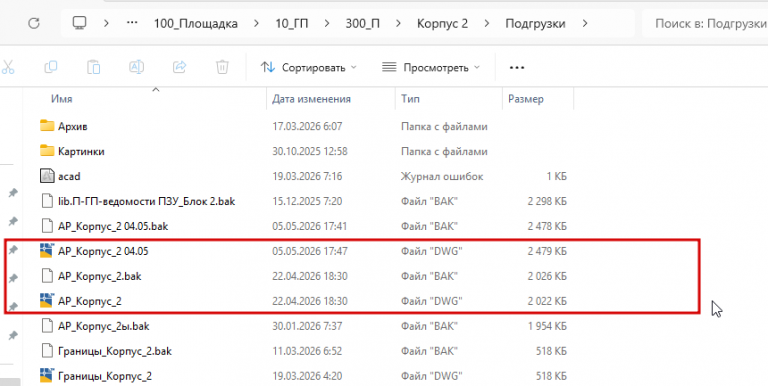This screenshot has height=386, width=768.
Task: Navigate to 10_ГП in breadcrumb
Action: tap(291, 23)
